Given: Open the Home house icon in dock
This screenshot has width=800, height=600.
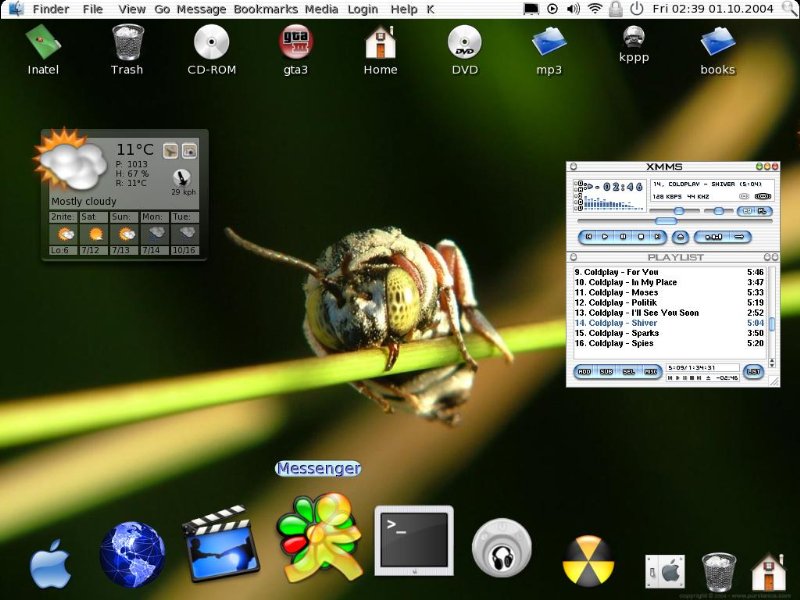Looking at the screenshot, I should tap(768, 571).
